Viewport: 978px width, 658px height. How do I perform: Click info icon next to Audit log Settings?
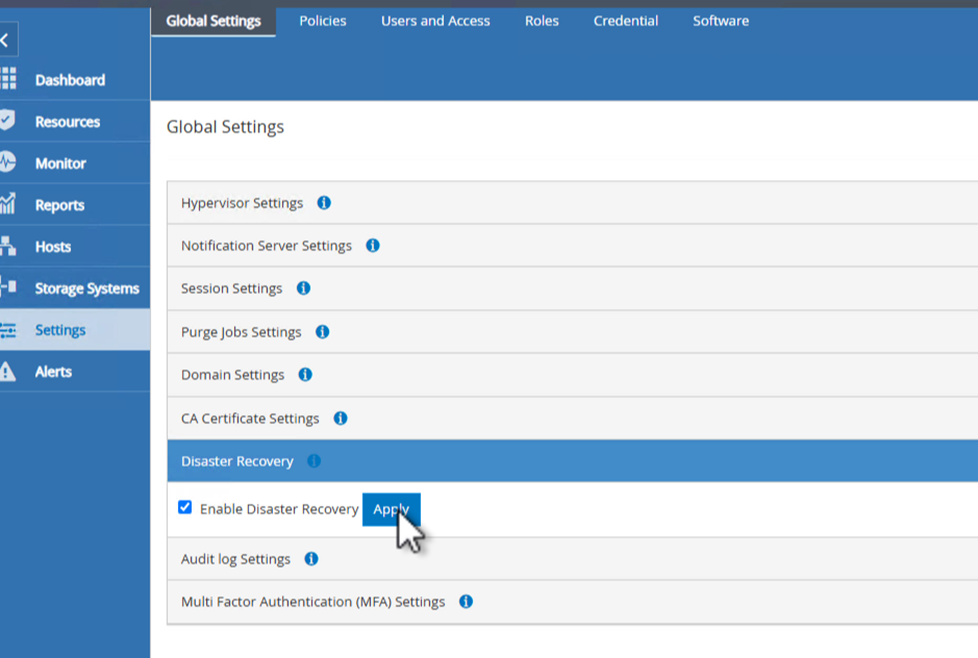311,559
